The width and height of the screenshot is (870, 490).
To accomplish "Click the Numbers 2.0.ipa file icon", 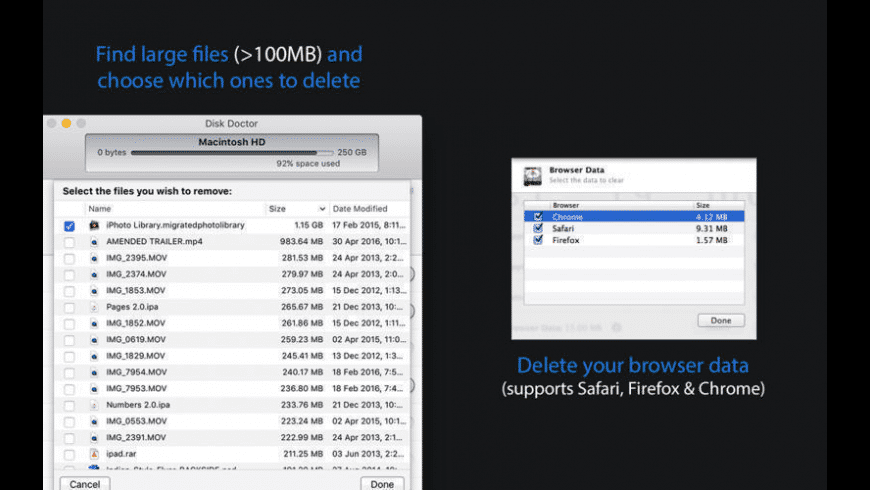I will click(x=94, y=405).
